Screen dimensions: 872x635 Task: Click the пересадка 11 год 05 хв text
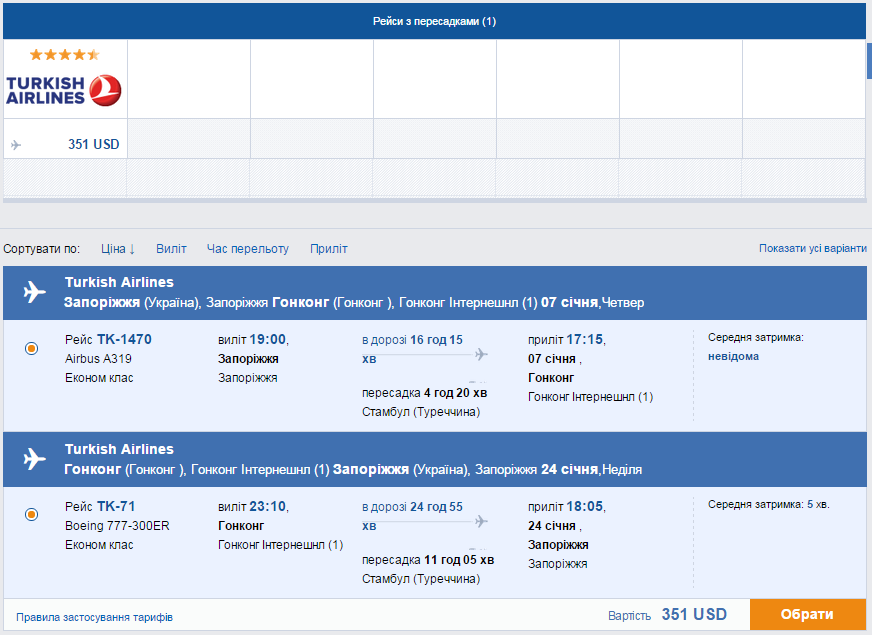428,560
